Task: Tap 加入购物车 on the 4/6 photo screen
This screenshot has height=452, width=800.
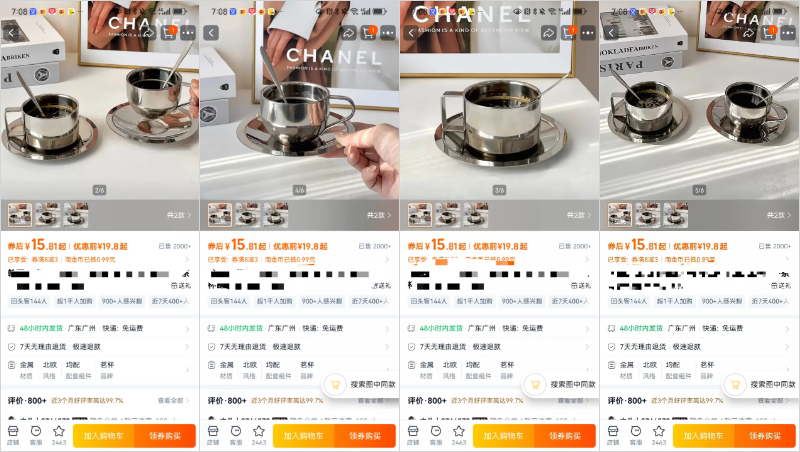Action: point(304,436)
